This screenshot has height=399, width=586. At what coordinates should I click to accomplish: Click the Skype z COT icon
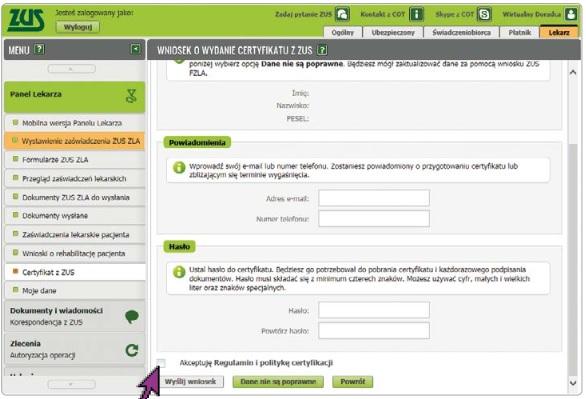[x=484, y=14]
